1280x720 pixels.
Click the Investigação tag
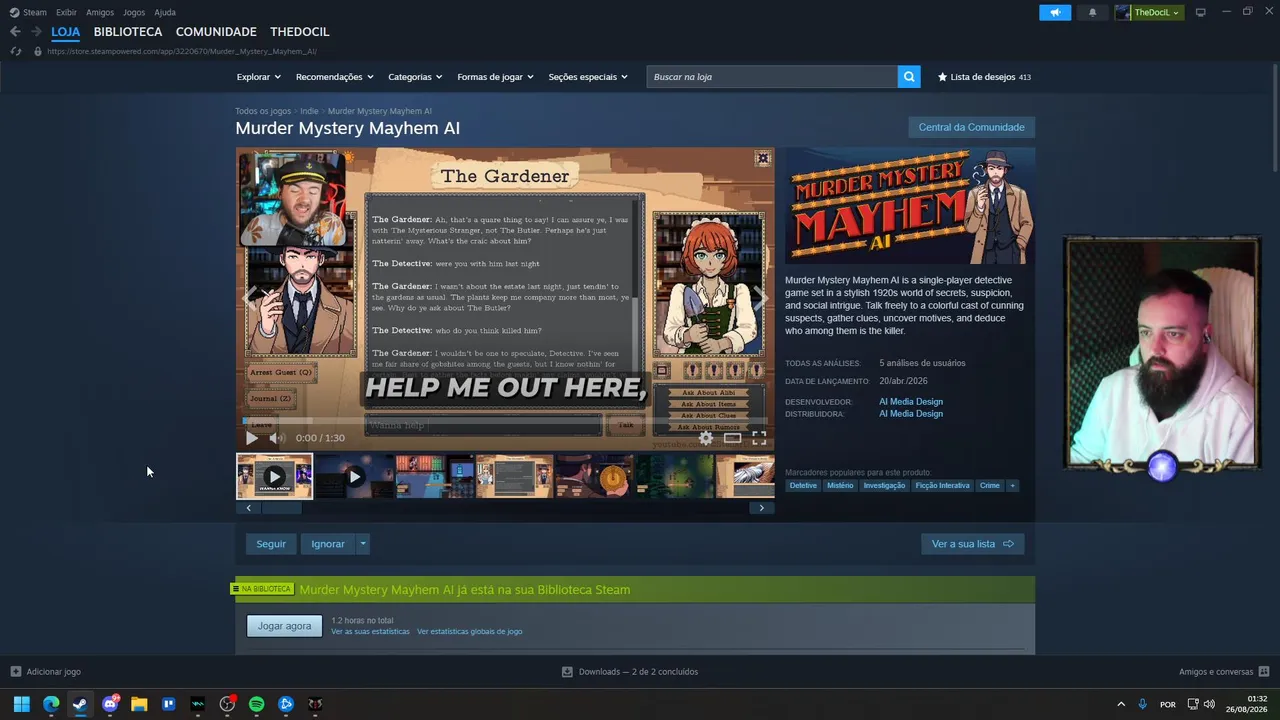pos(884,486)
